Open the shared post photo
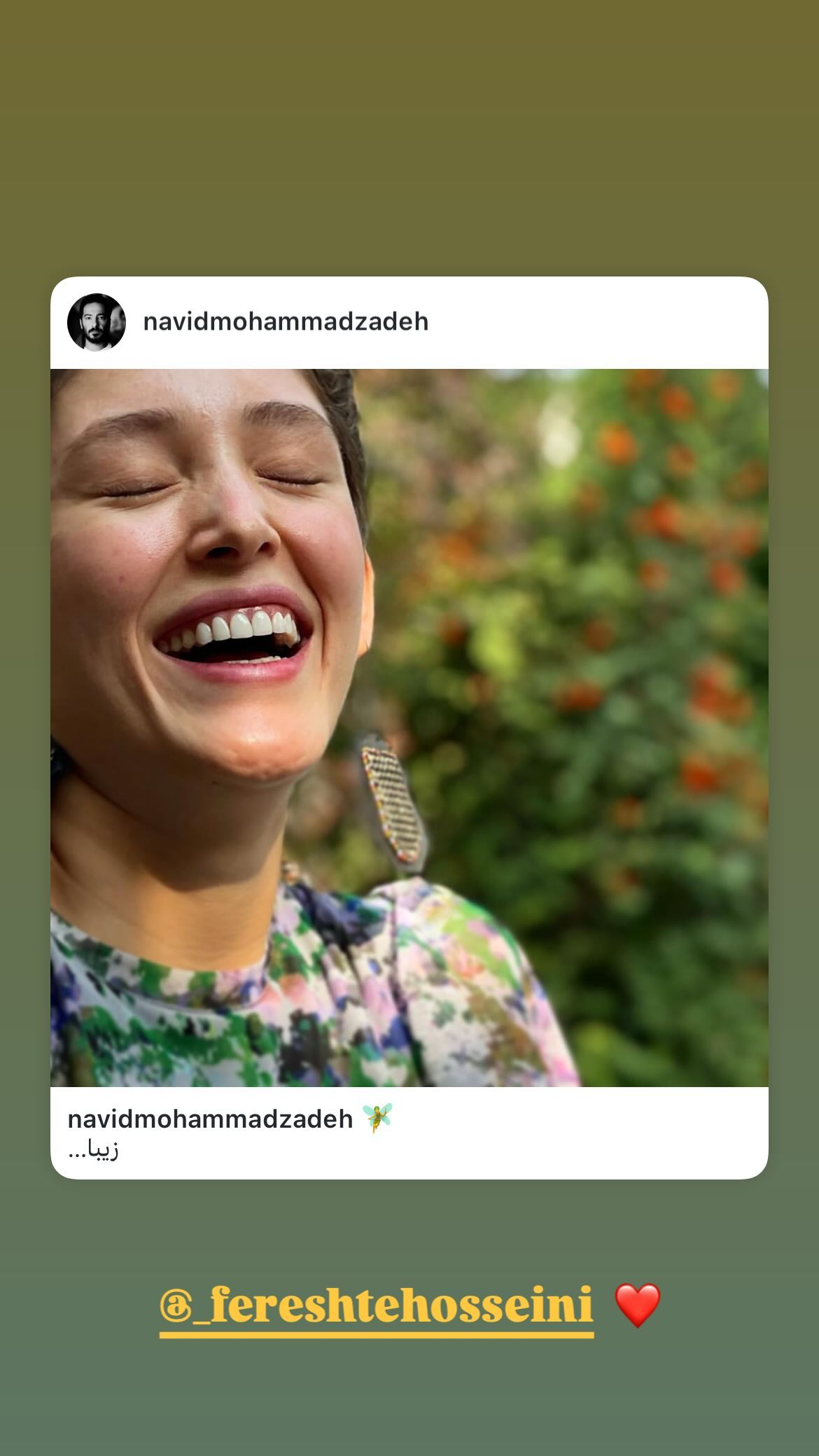This screenshot has height=1456, width=819. click(x=409, y=728)
